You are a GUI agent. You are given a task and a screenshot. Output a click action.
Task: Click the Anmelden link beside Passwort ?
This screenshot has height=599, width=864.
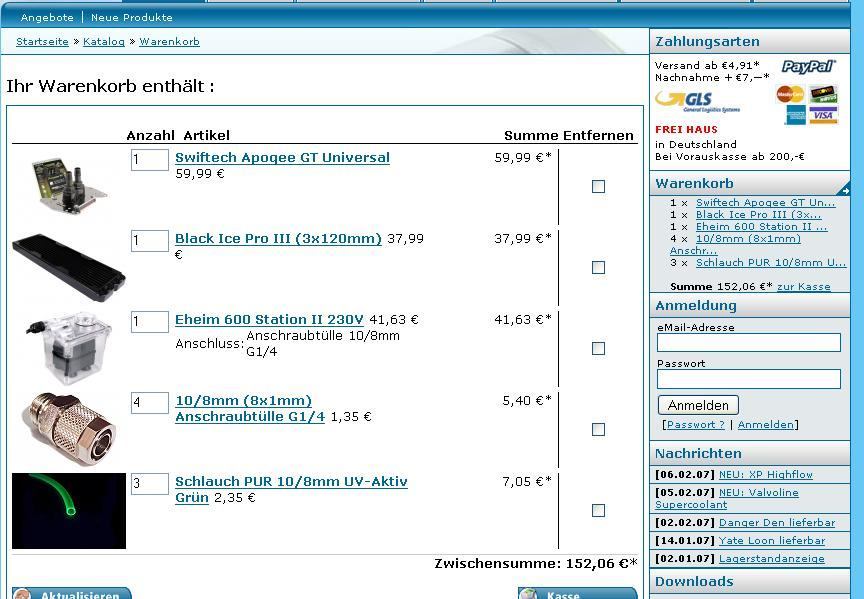click(766, 425)
